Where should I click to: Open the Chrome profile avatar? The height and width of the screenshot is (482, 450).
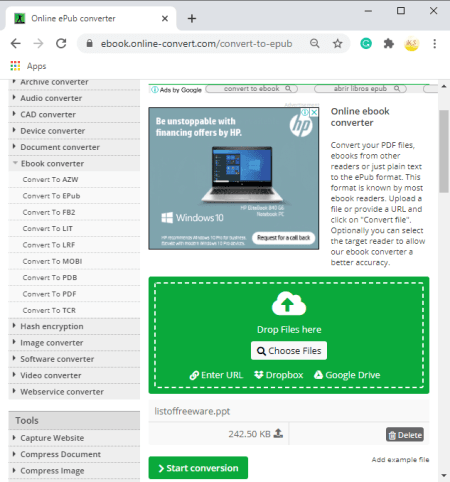411,43
